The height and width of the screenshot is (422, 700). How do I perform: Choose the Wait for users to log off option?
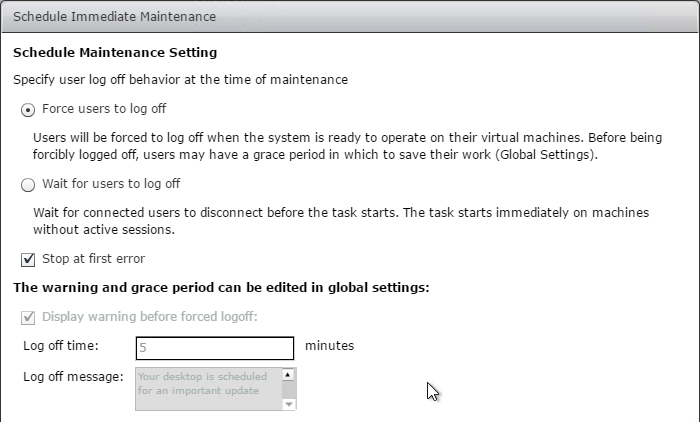click(x=28, y=185)
